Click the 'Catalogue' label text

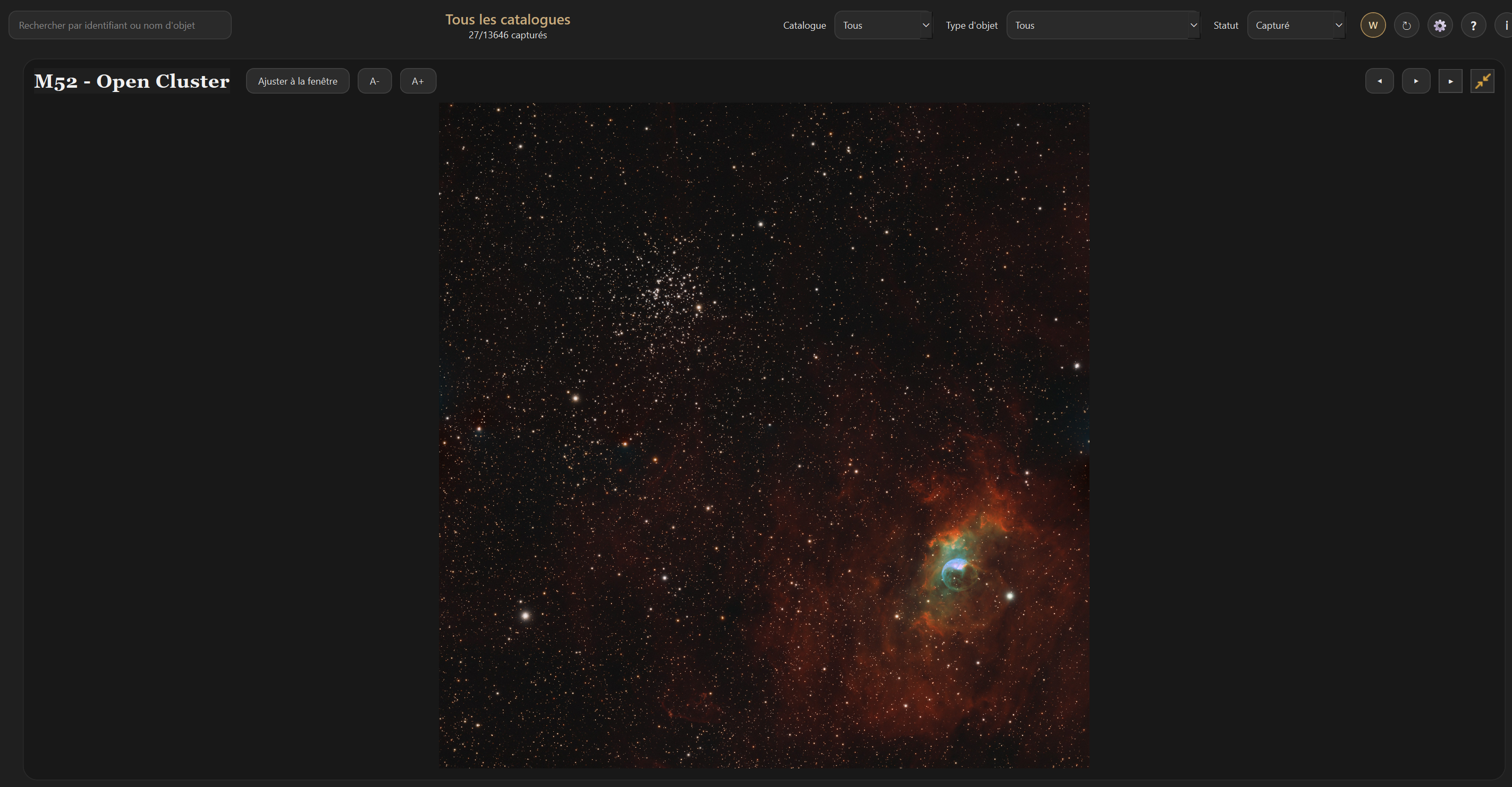click(x=804, y=25)
